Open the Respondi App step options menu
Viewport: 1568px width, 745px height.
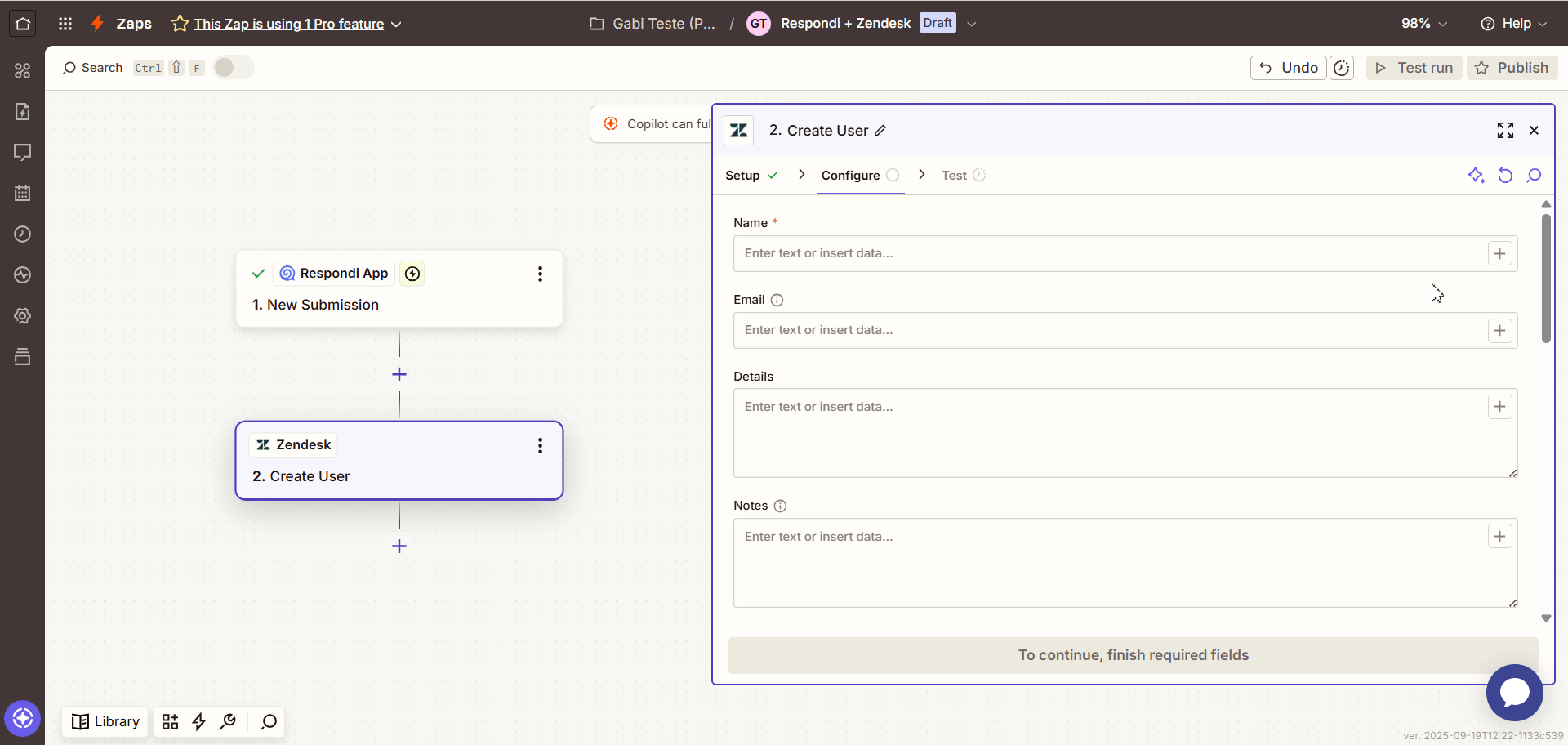540,274
